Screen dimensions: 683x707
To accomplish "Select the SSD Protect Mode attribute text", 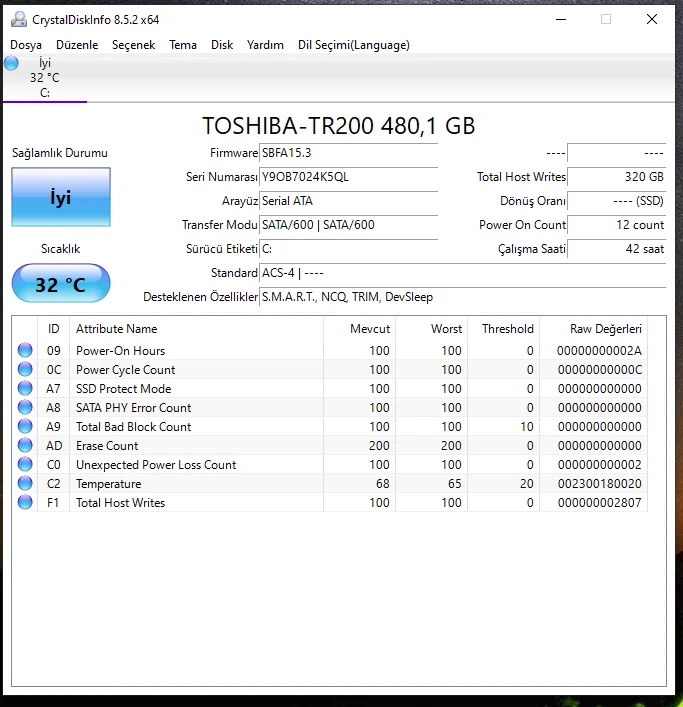I will 124,389.
